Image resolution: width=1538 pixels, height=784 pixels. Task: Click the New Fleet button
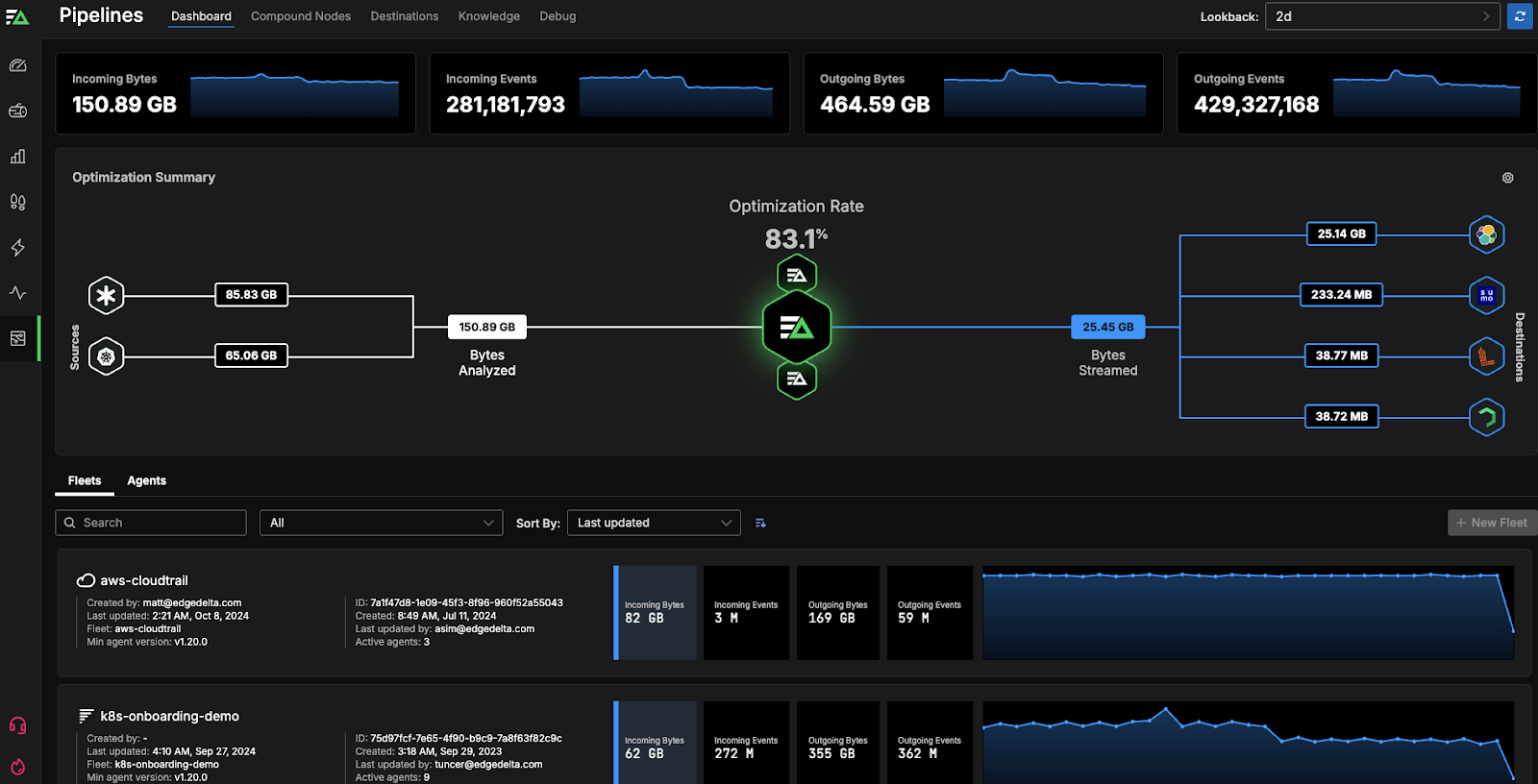(x=1491, y=523)
